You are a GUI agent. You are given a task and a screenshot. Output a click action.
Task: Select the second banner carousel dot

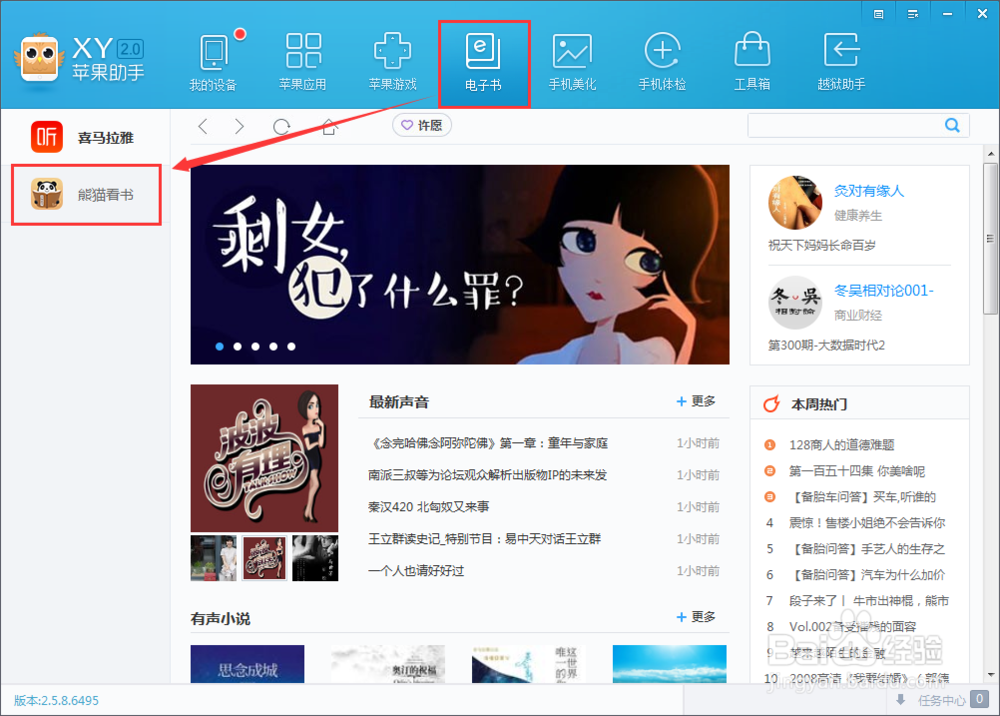tap(237, 346)
